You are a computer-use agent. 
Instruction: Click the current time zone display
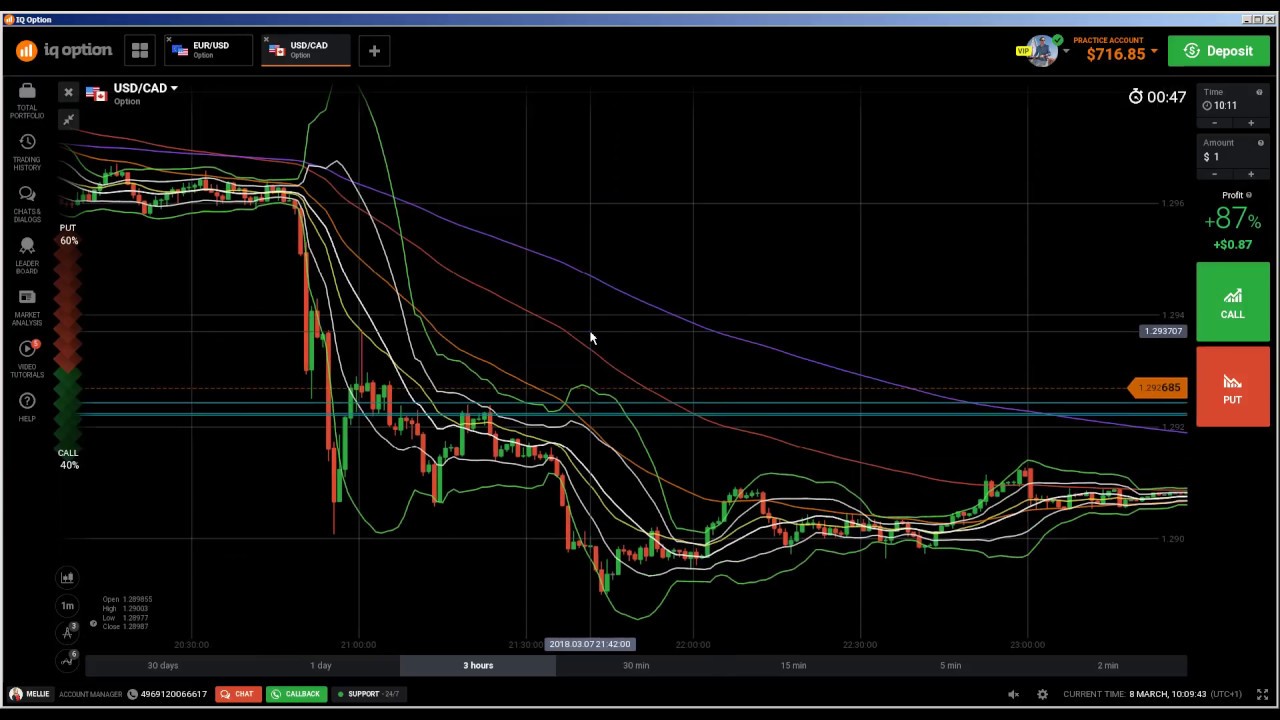pyautogui.click(x=1154, y=694)
